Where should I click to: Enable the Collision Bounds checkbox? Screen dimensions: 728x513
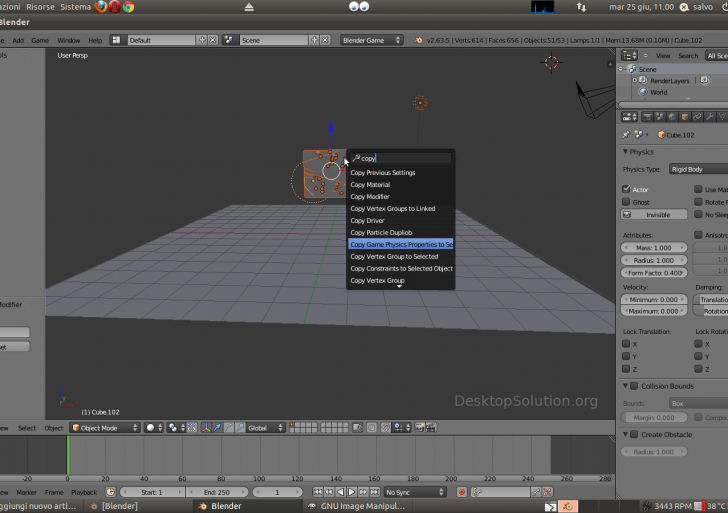(634, 386)
